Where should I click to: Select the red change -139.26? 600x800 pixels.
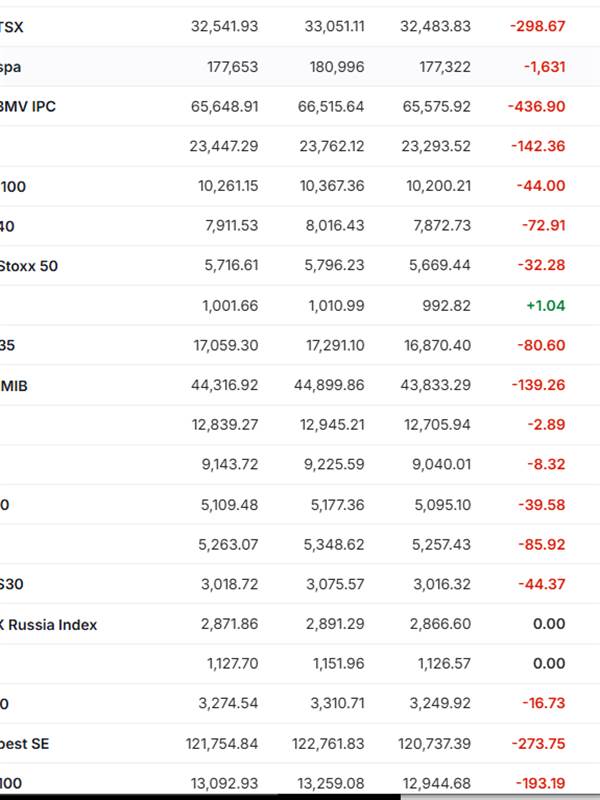click(539, 385)
